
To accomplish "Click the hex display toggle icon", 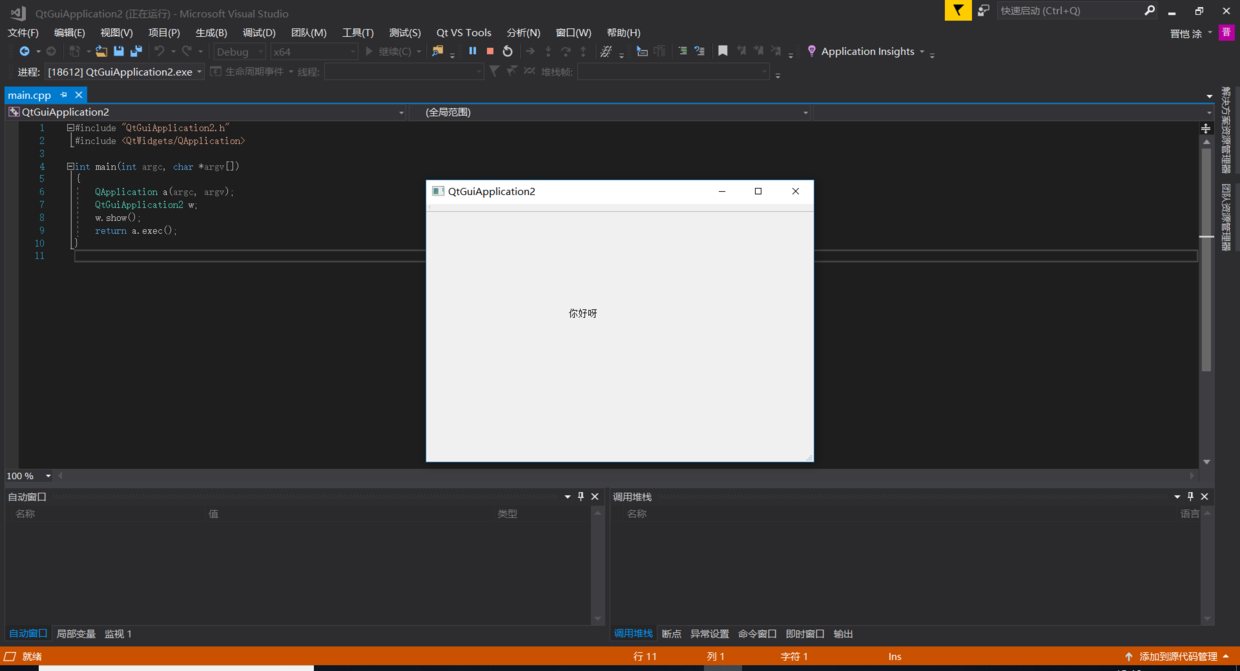I will pos(606,51).
